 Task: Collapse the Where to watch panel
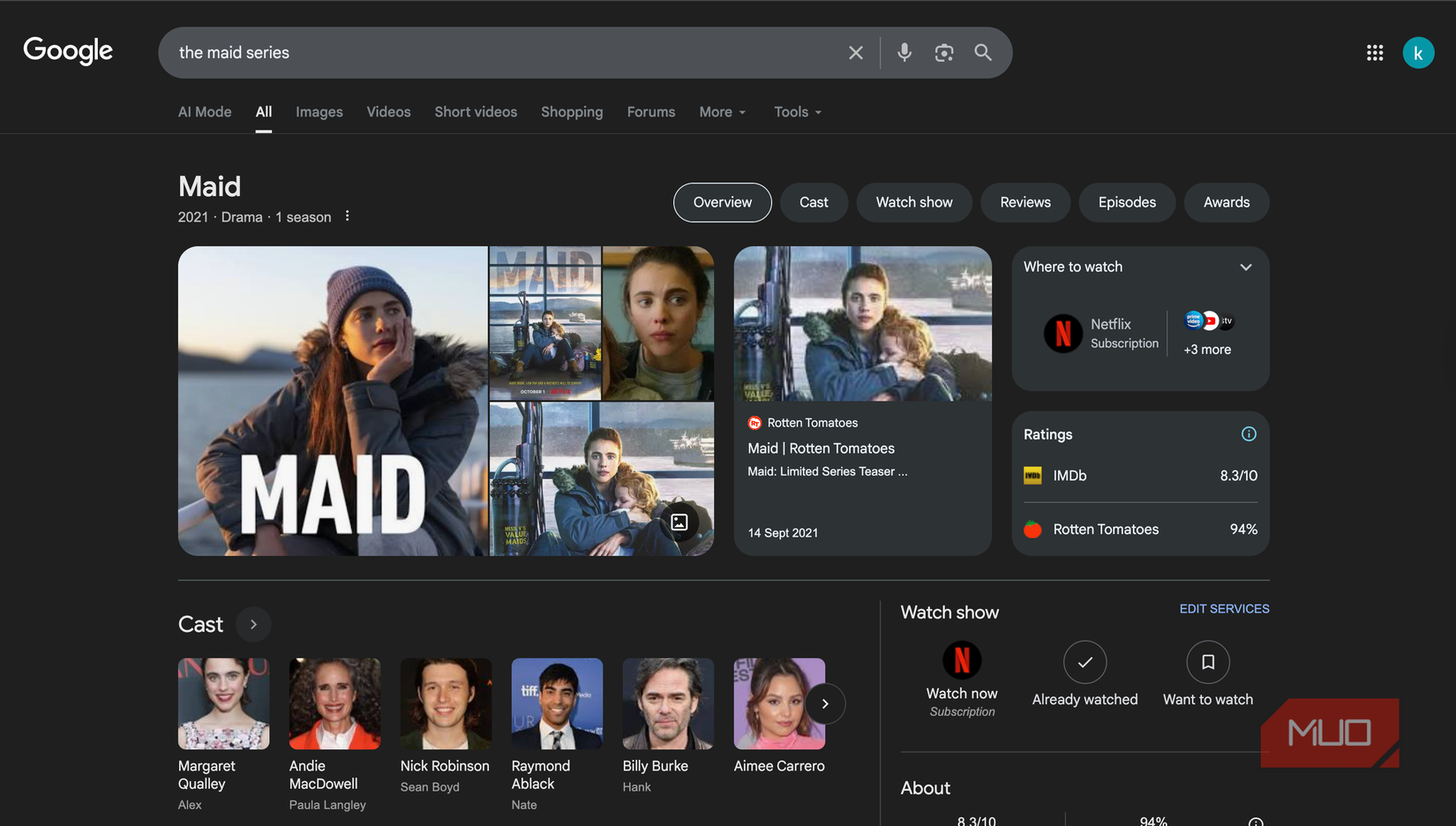click(1246, 267)
